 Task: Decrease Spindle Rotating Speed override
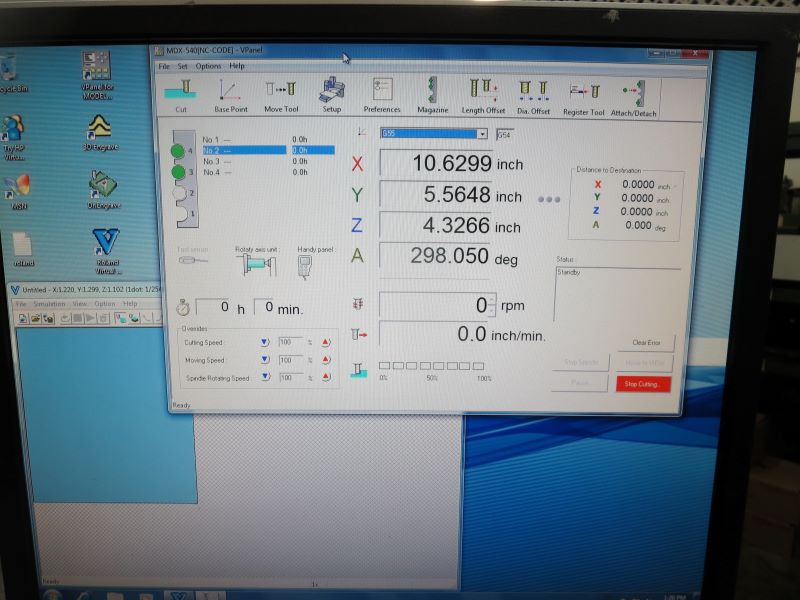(x=264, y=377)
